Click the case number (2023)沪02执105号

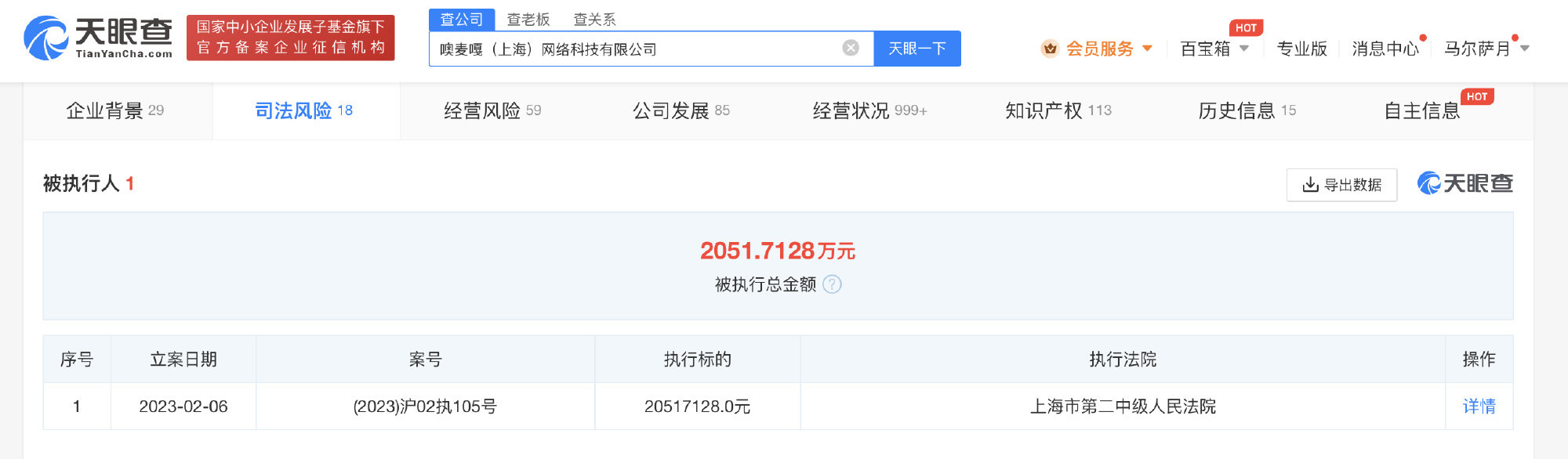[x=425, y=407]
